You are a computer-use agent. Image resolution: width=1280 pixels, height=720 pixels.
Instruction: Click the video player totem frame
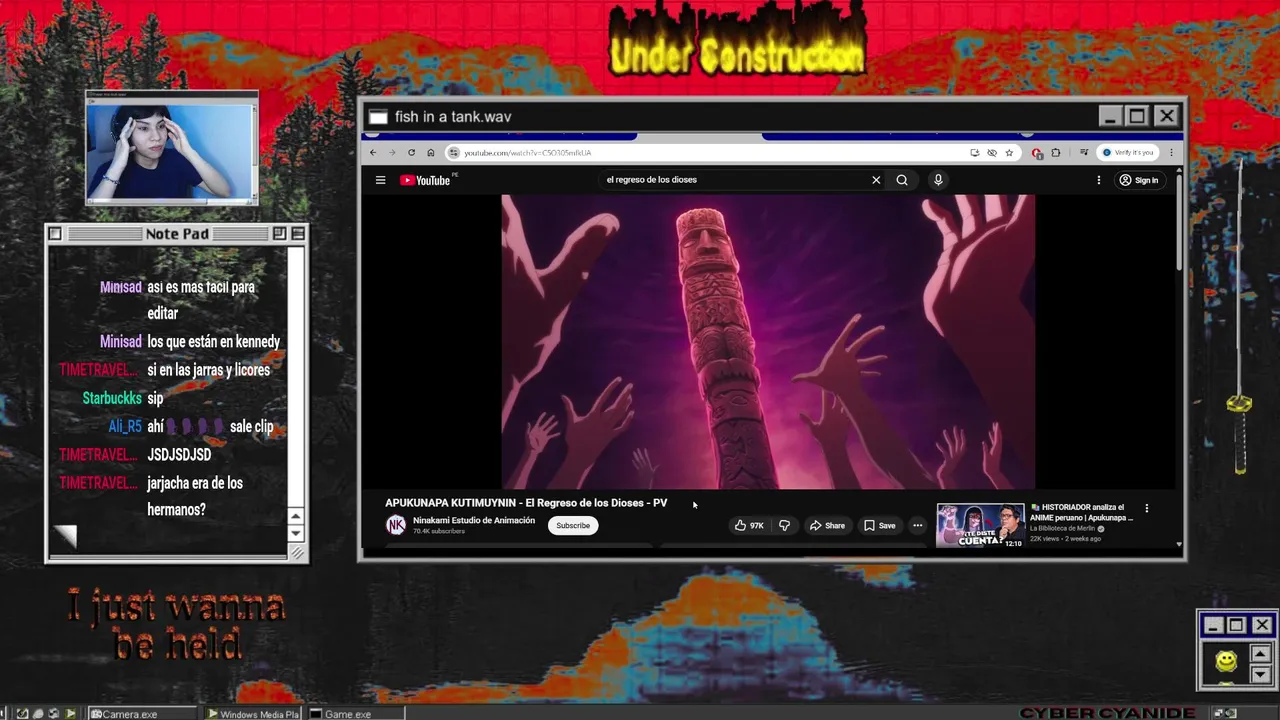click(x=768, y=341)
